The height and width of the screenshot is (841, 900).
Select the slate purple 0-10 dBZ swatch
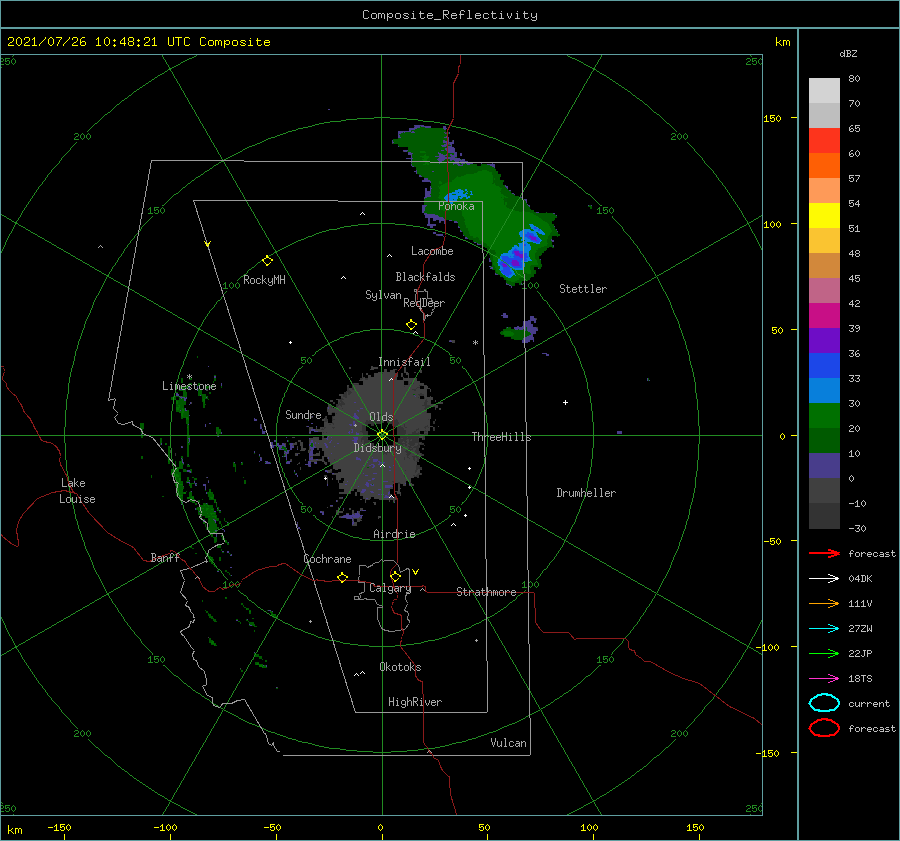824,465
